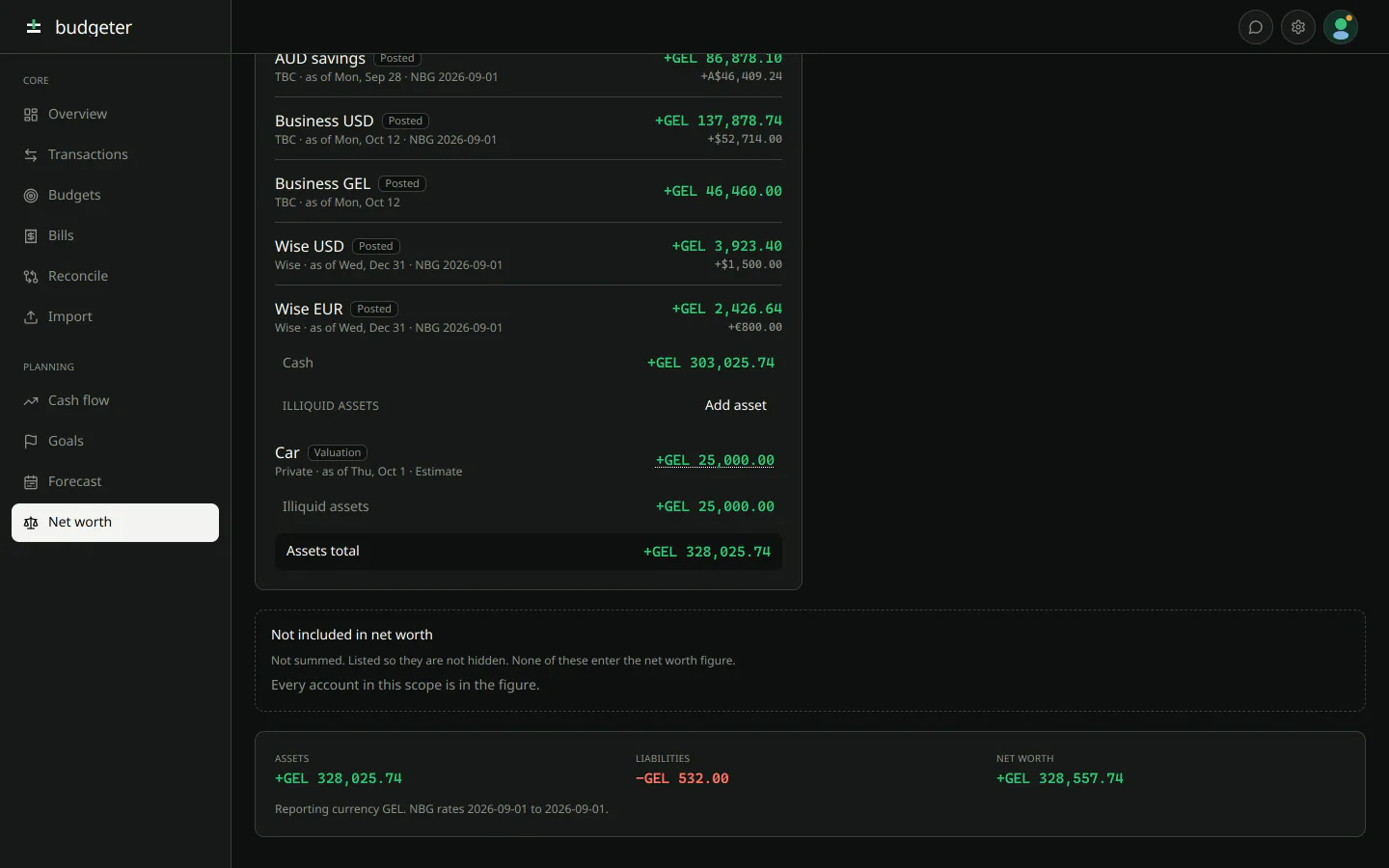Open the chat bubble icon in header
The image size is (1389, 868).
click(x=1255, y=27)
